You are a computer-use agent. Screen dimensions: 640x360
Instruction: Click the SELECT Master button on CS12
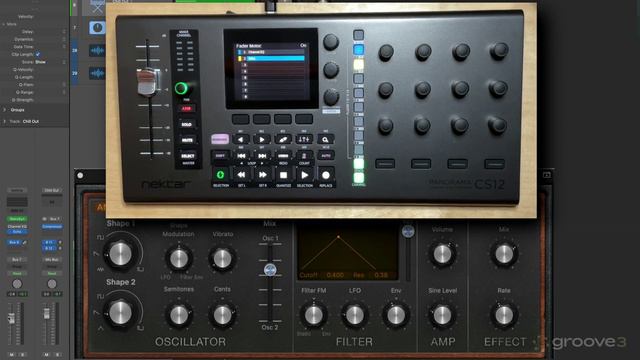coord(187,156)
